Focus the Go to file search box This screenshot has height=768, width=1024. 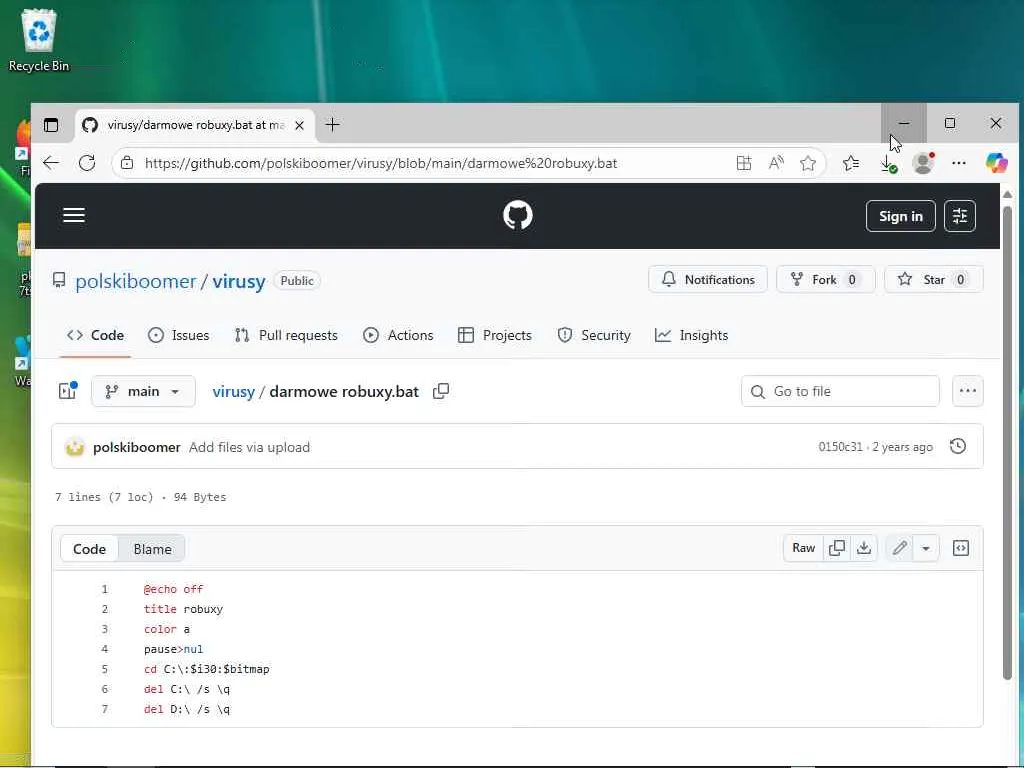(840, 391)
